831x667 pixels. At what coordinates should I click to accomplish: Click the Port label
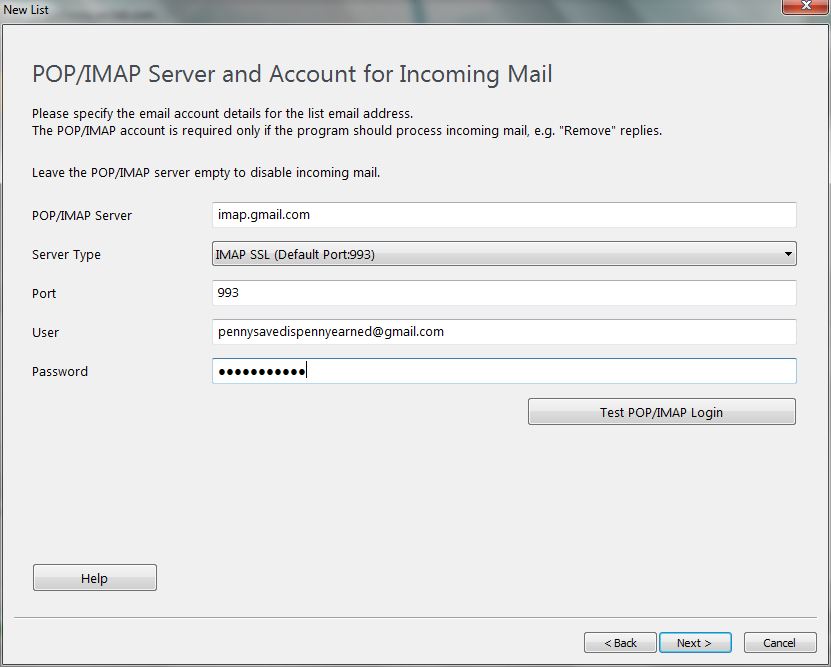pyautogui.click(x=44, y=293)
